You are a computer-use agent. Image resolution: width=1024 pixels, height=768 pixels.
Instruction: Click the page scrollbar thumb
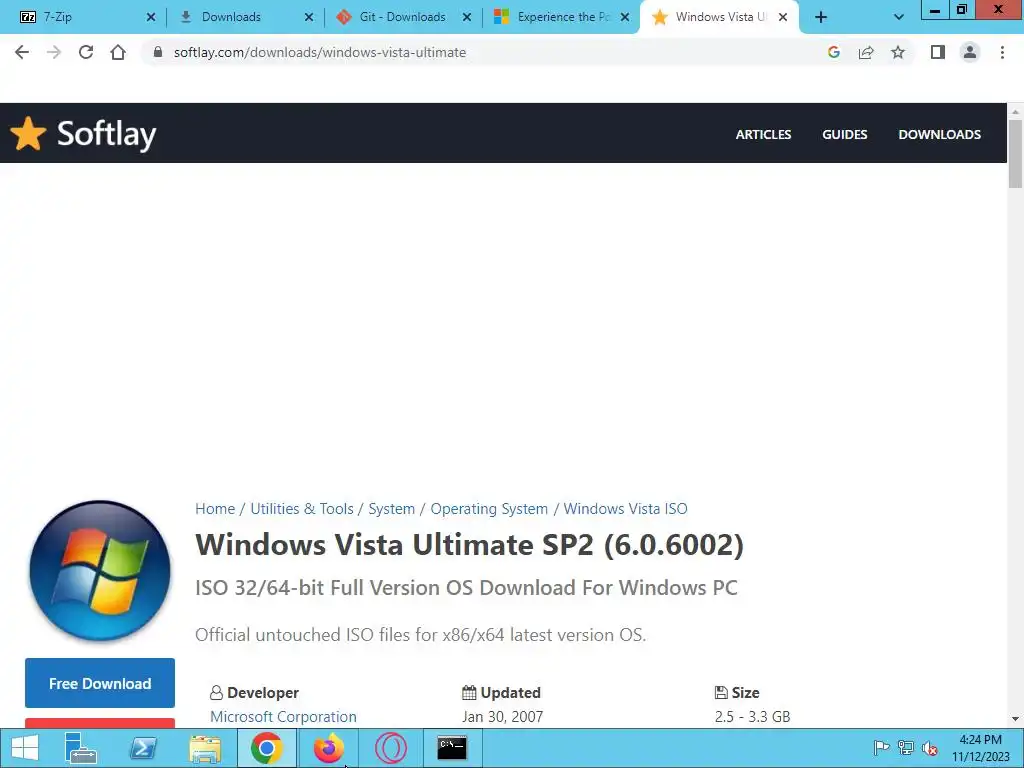click(1016, 153)
